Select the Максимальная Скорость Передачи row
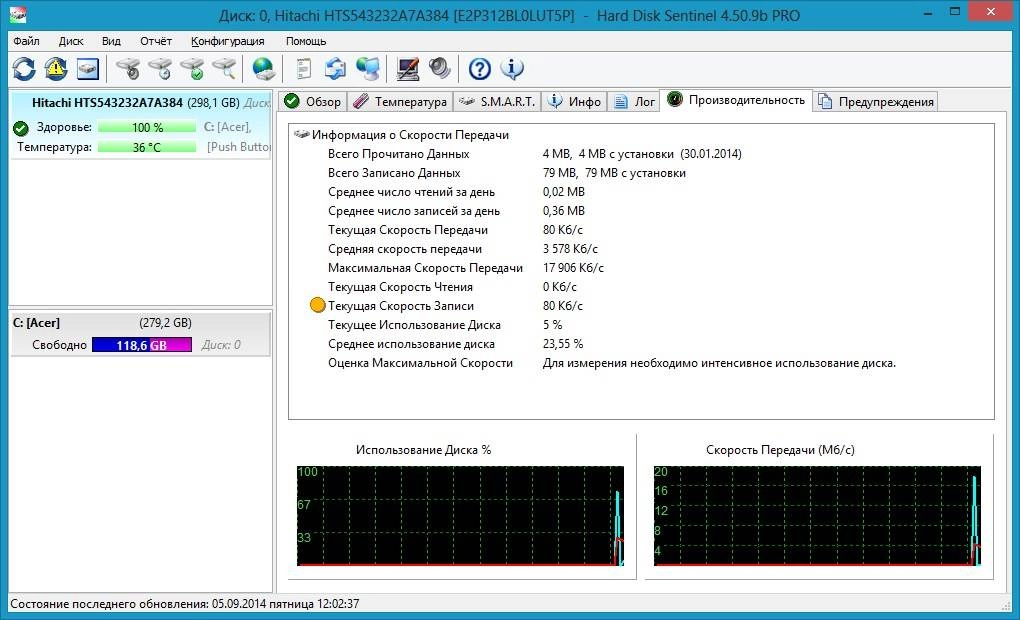The height and width of the screenshot is (620, 1020). [x=465, y=267]
